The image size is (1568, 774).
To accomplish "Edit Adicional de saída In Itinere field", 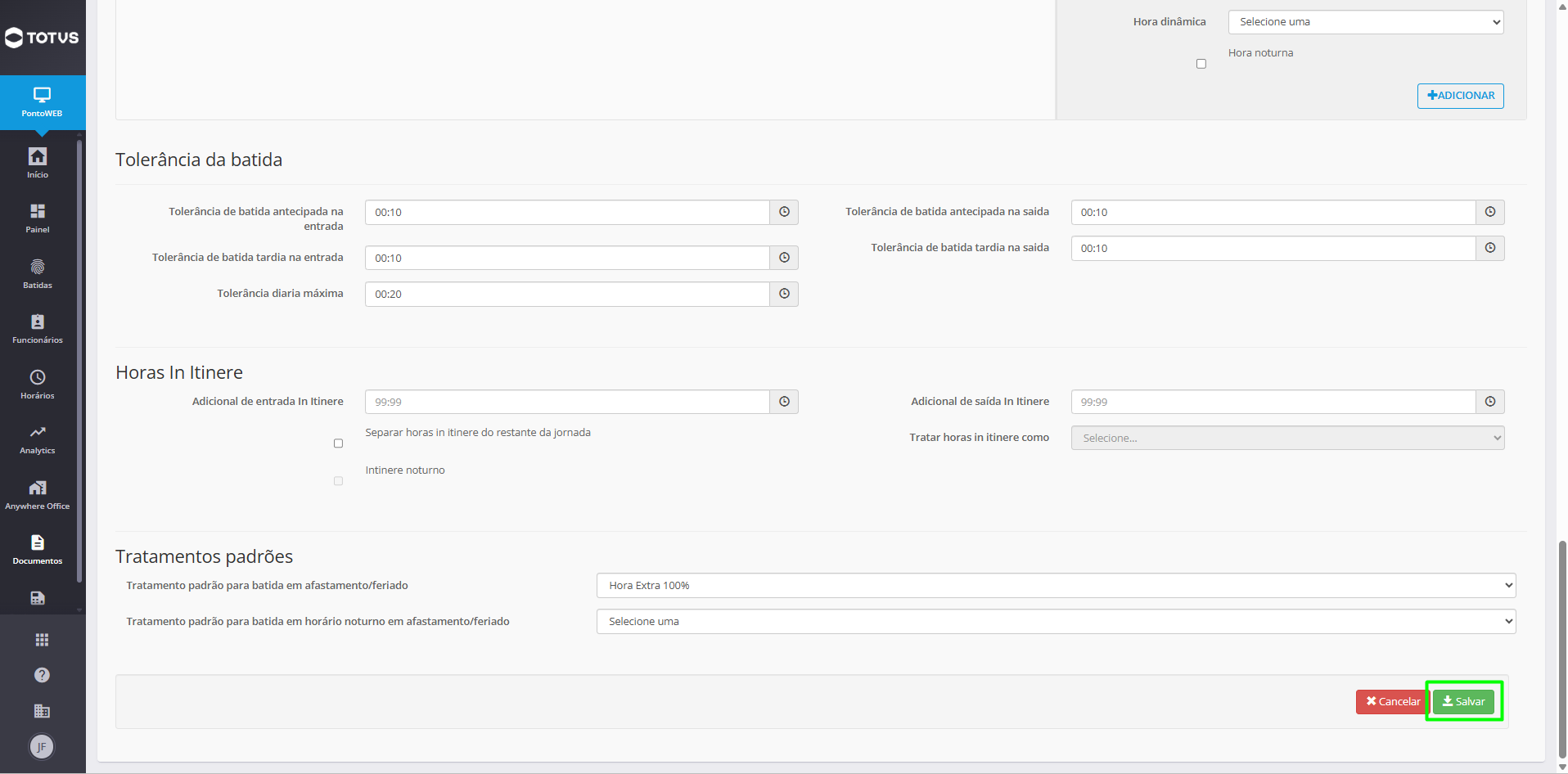I will coord(1273,402).
